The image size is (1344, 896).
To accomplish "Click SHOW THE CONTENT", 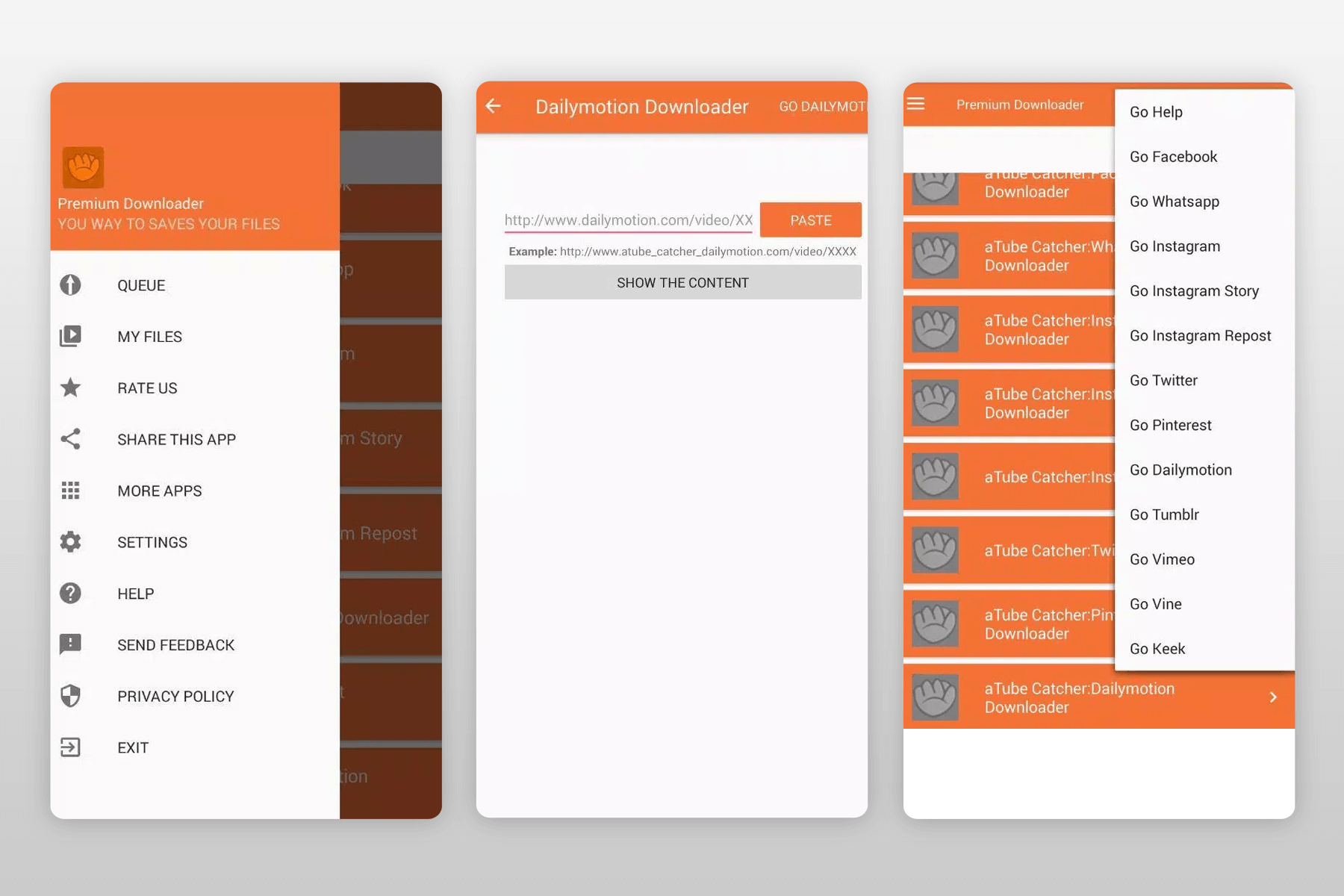I will coord(682,282).
